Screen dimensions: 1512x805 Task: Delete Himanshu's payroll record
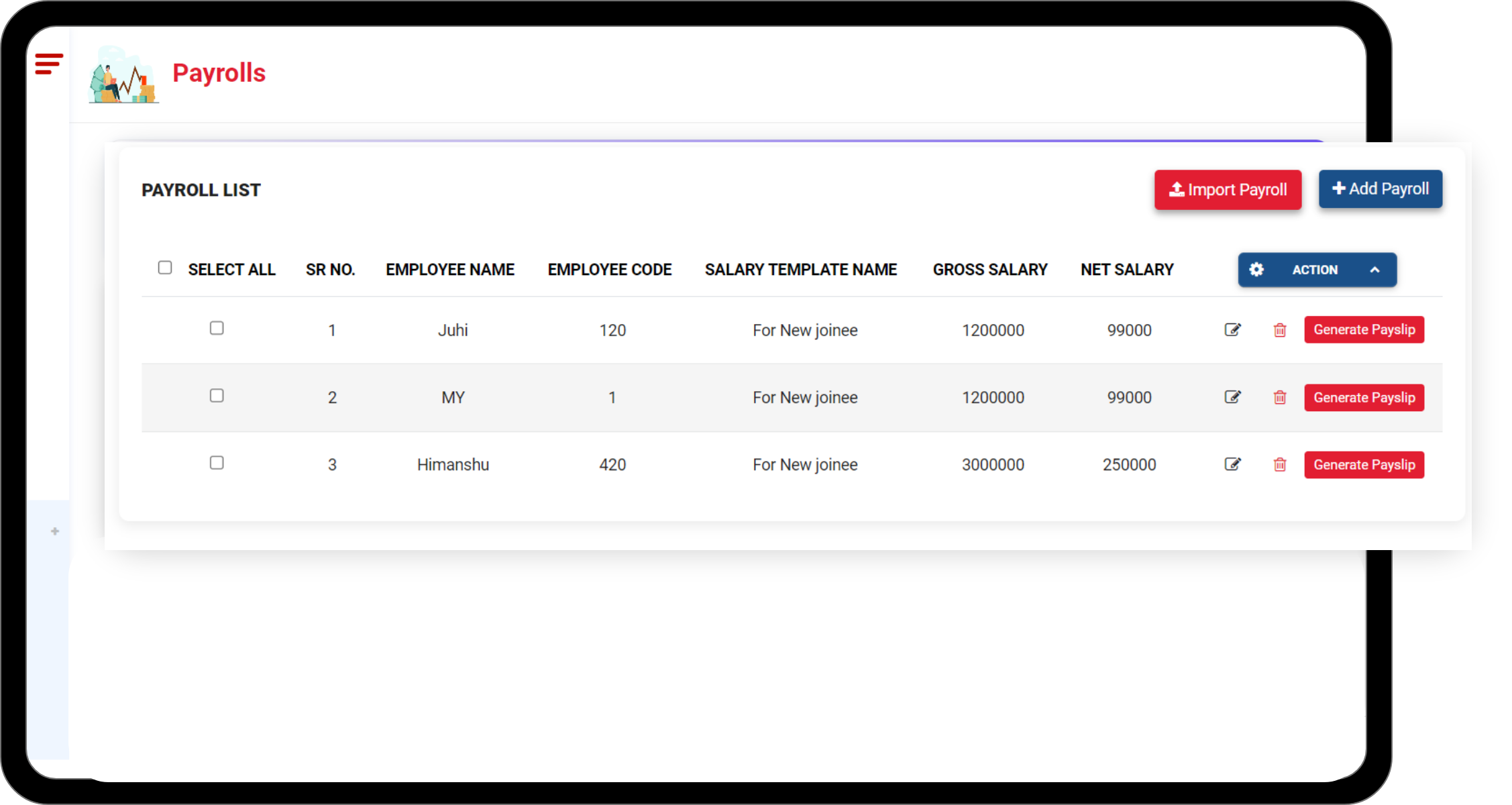(x=1279, y=465)
